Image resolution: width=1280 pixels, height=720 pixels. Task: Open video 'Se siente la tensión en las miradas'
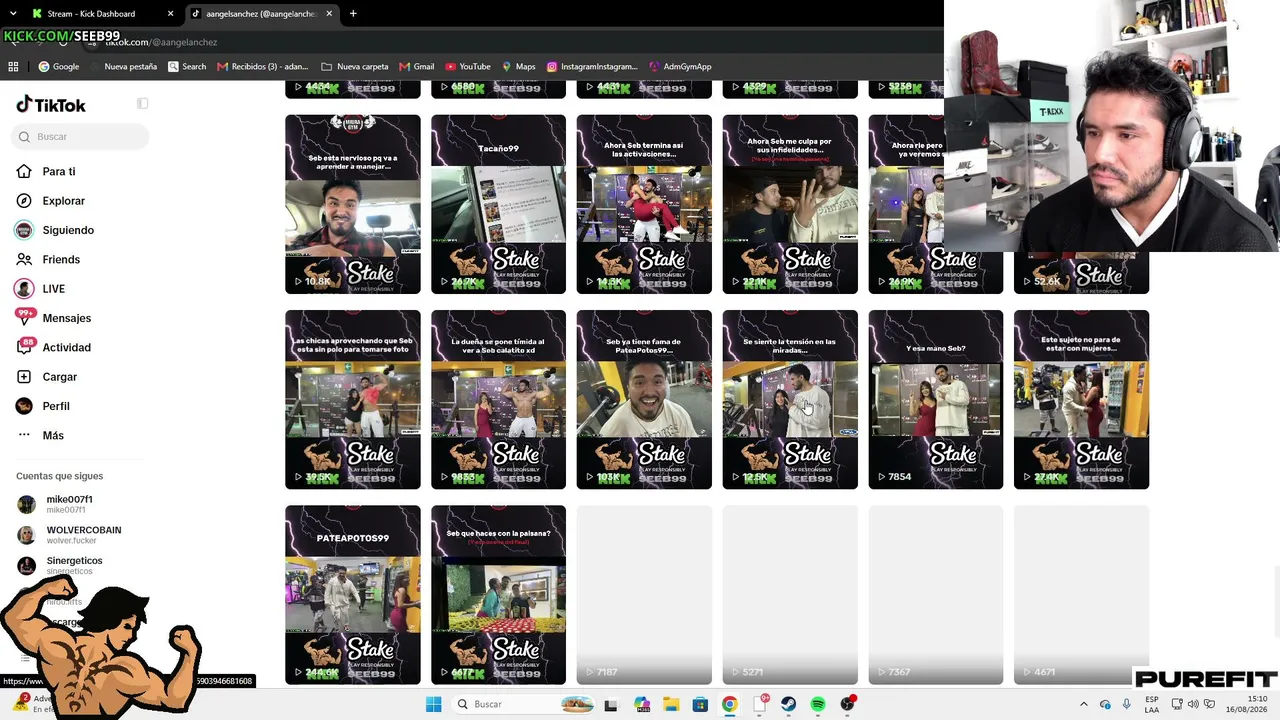[x=790, y=400]
